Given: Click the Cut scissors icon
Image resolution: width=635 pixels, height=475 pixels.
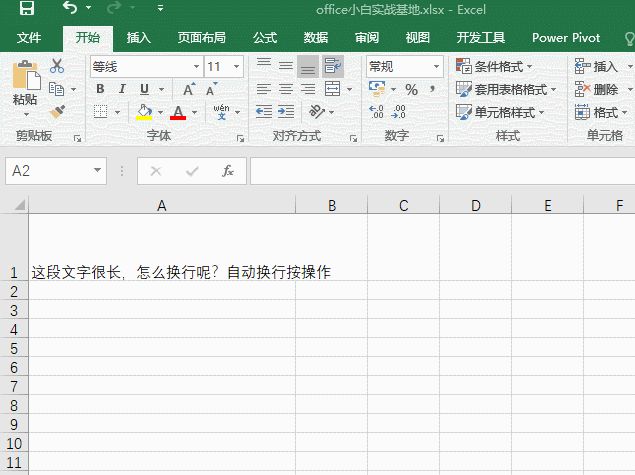Looking at the screenshot, I should tap(57, 66).
